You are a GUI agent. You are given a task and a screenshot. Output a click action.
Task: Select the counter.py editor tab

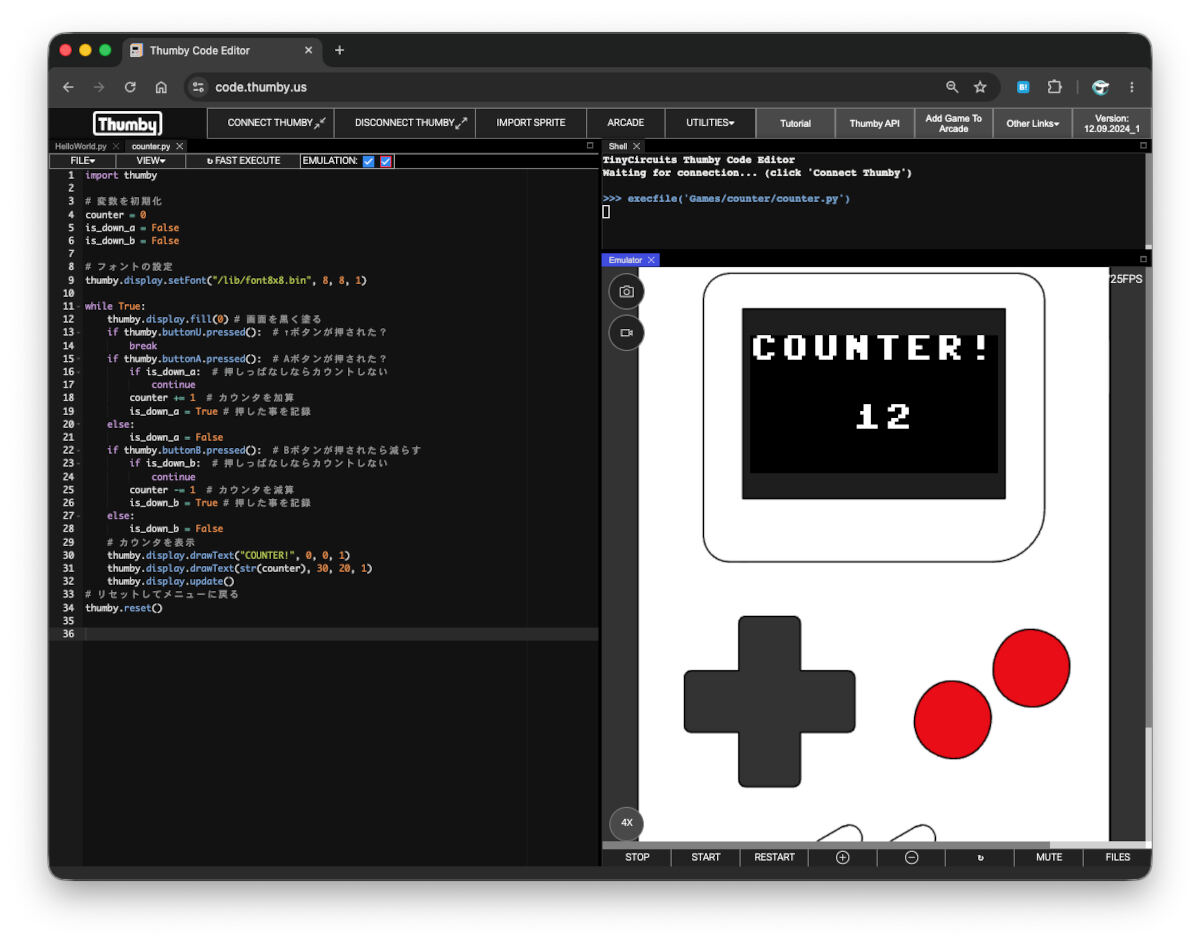tap(151, 146)
